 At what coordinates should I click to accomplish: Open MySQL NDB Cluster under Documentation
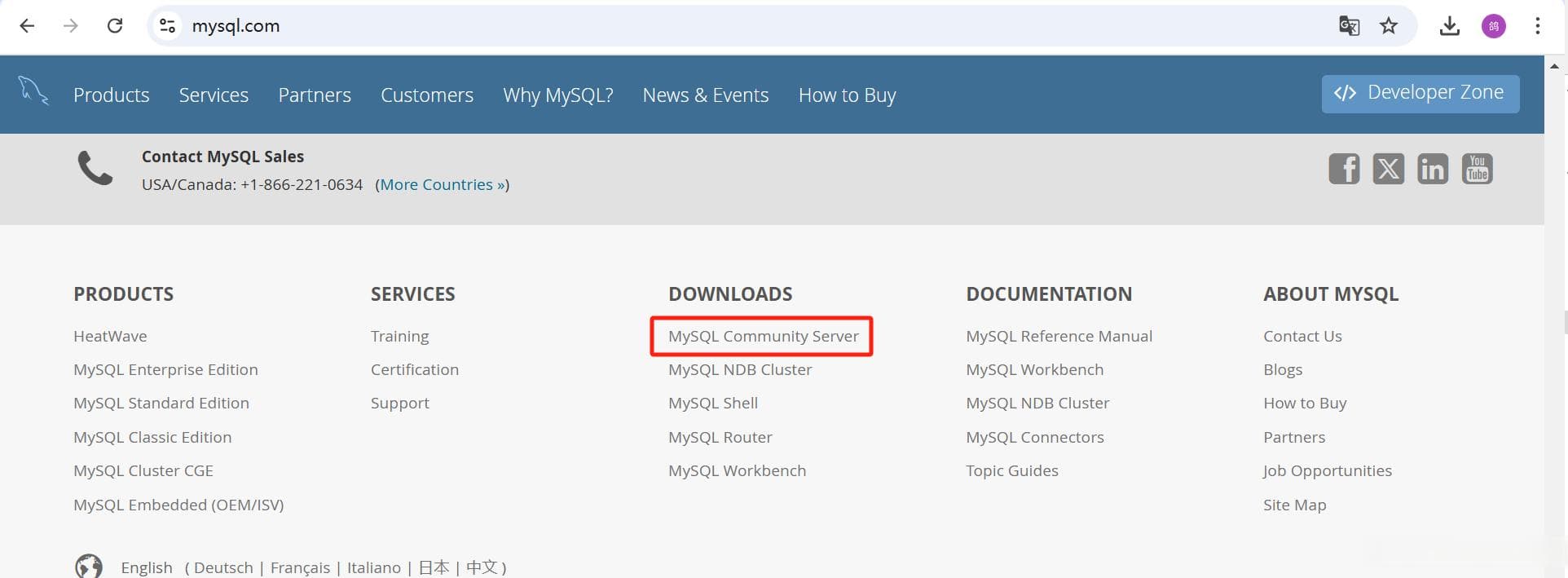tap(1037, 403)
